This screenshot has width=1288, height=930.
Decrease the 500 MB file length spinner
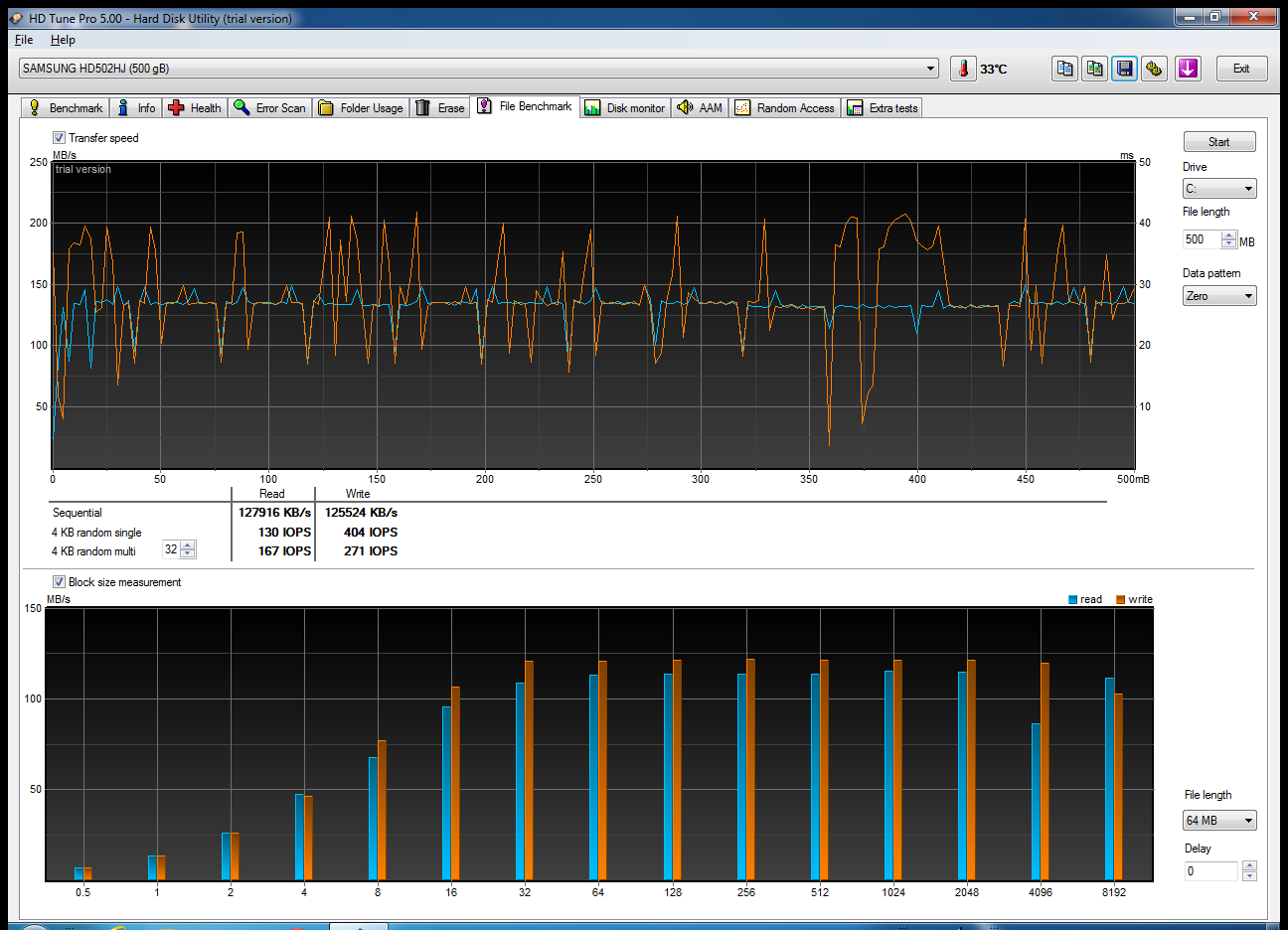click(1229, 243)
